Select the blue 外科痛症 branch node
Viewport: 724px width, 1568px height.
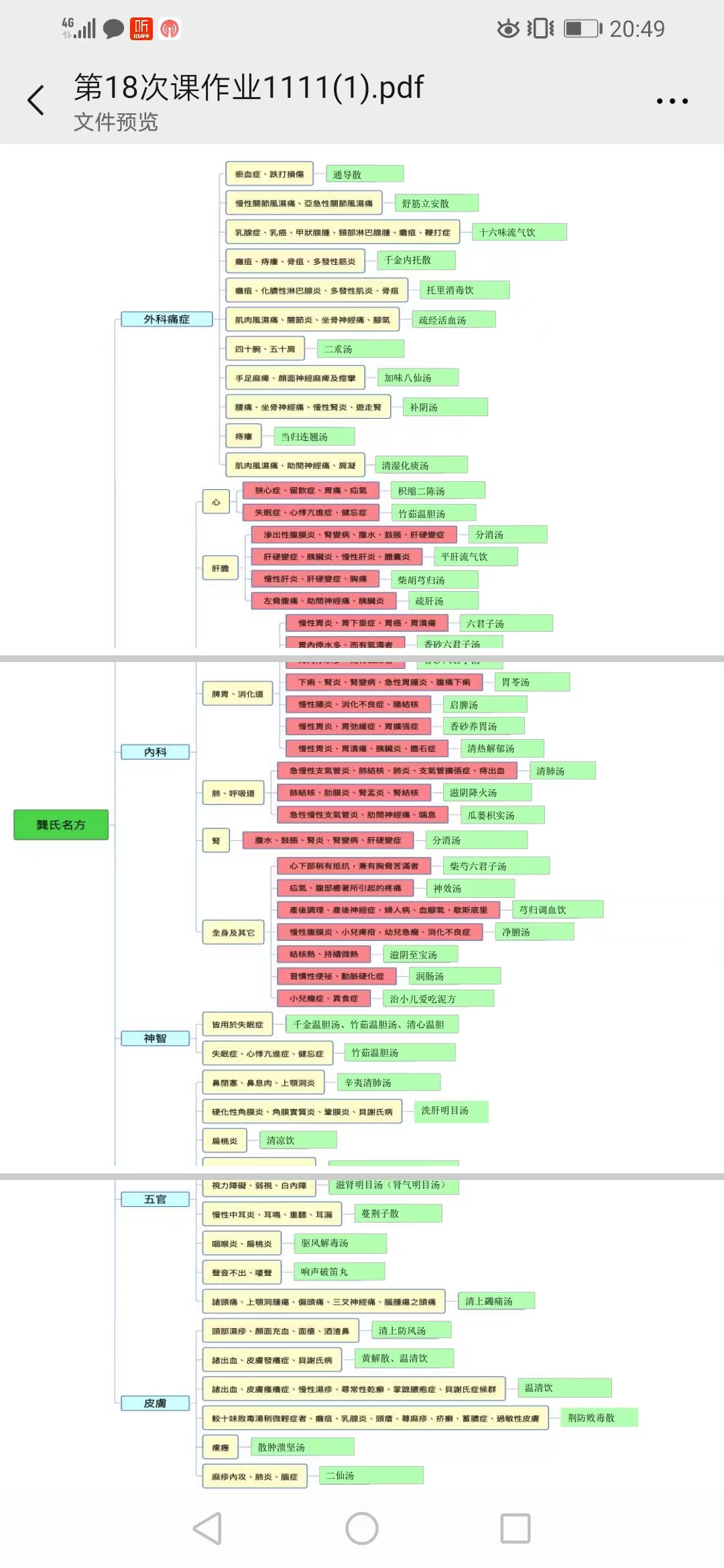[167, 319]
